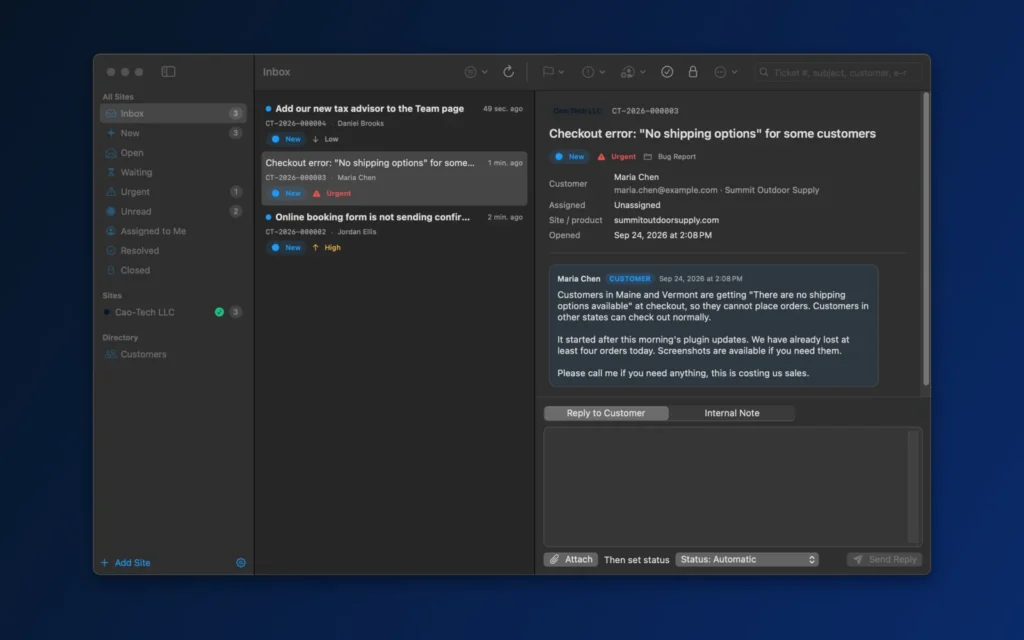The width and height of the screenshot is (1024, 640).
Task: Click customer email maria.chen@example.com
Action: [665, 190]
